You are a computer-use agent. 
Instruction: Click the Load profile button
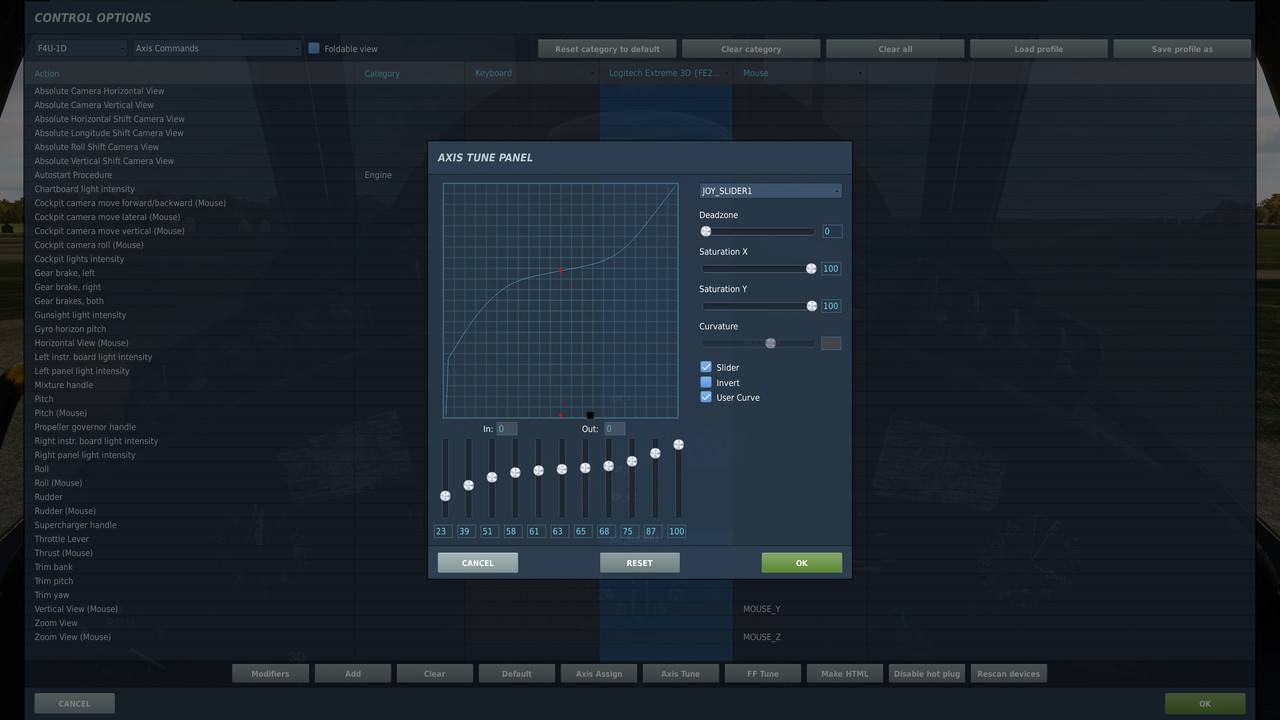point(1039,49)
